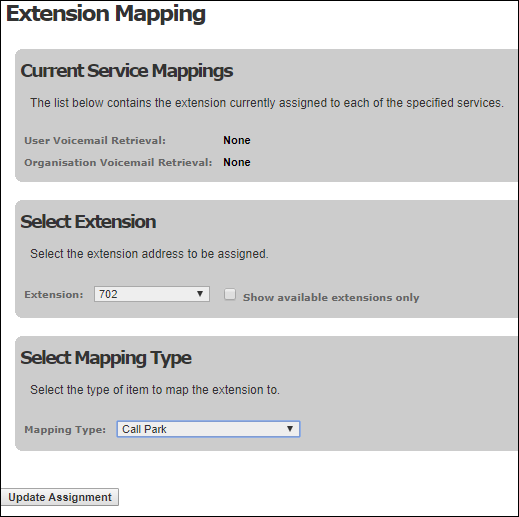
Task: Open the Extension dropdown showing 702
Action: [152, 294]
